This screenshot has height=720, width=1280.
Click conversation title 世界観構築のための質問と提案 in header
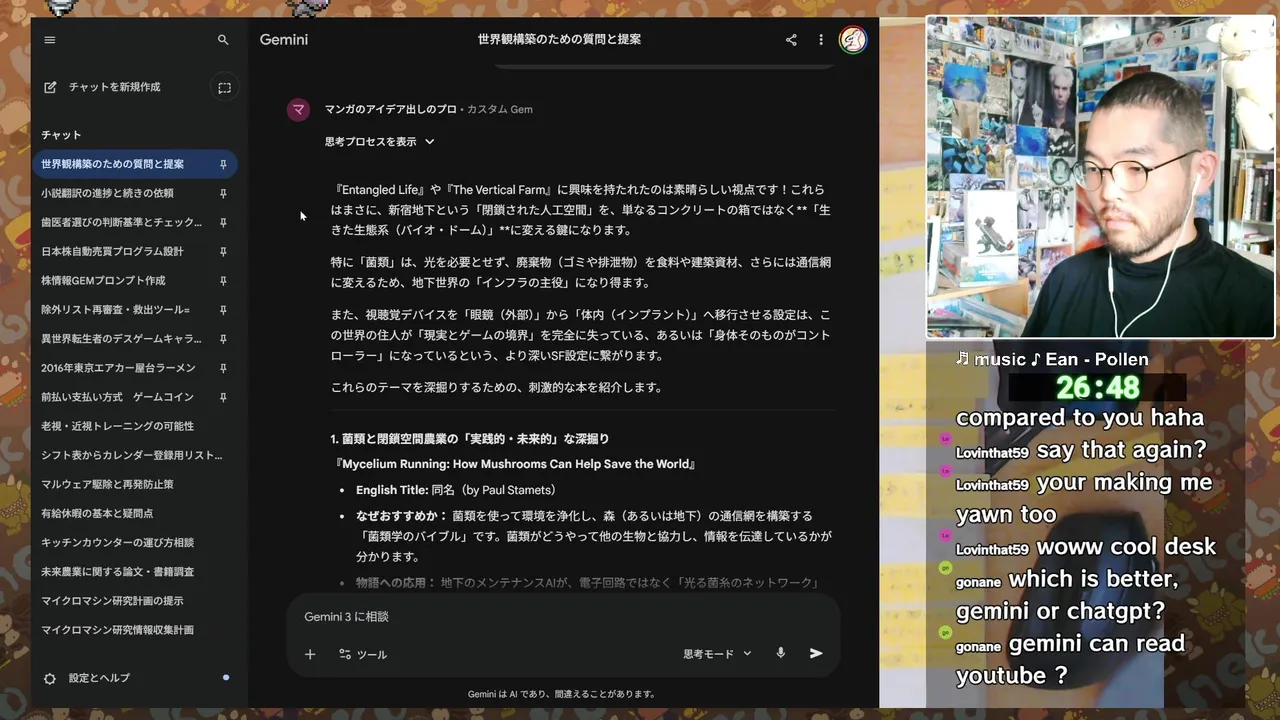(559, 40)
